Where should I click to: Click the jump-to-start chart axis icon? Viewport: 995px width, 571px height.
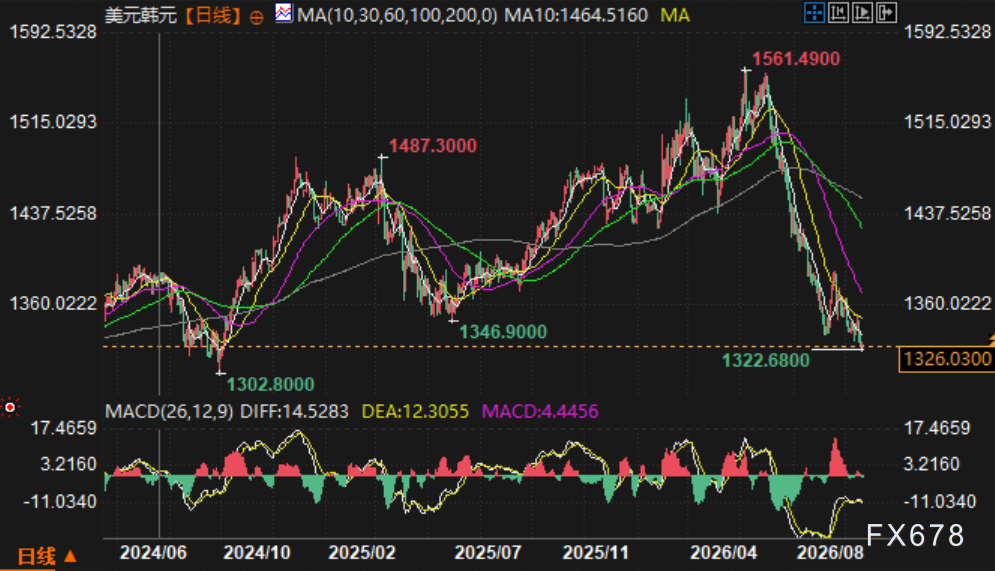[x=838, y=13]
